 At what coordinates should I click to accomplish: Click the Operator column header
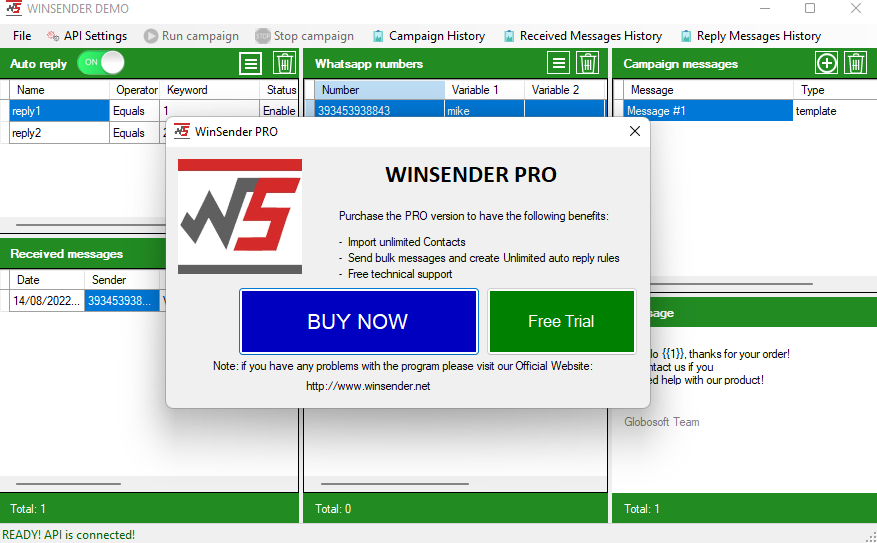[x=135, y=89]
